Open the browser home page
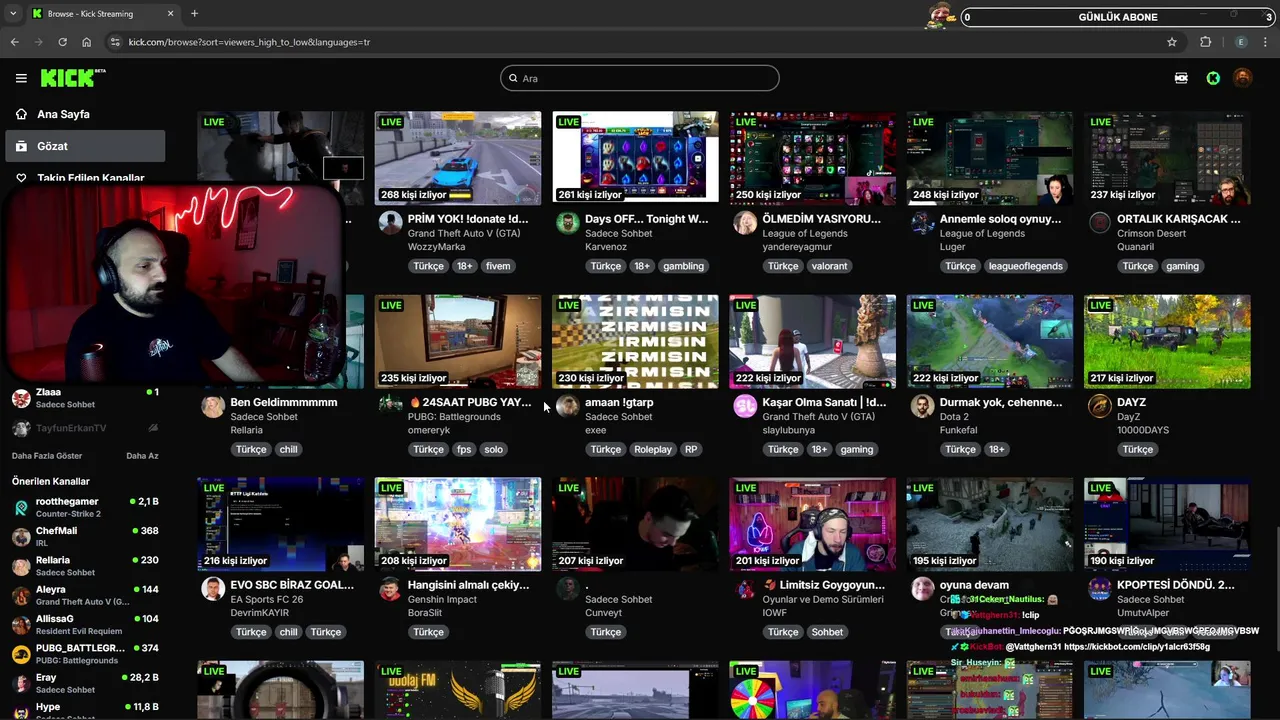The width and height of the screenshot is (1280, 720). tap(87, 42)
